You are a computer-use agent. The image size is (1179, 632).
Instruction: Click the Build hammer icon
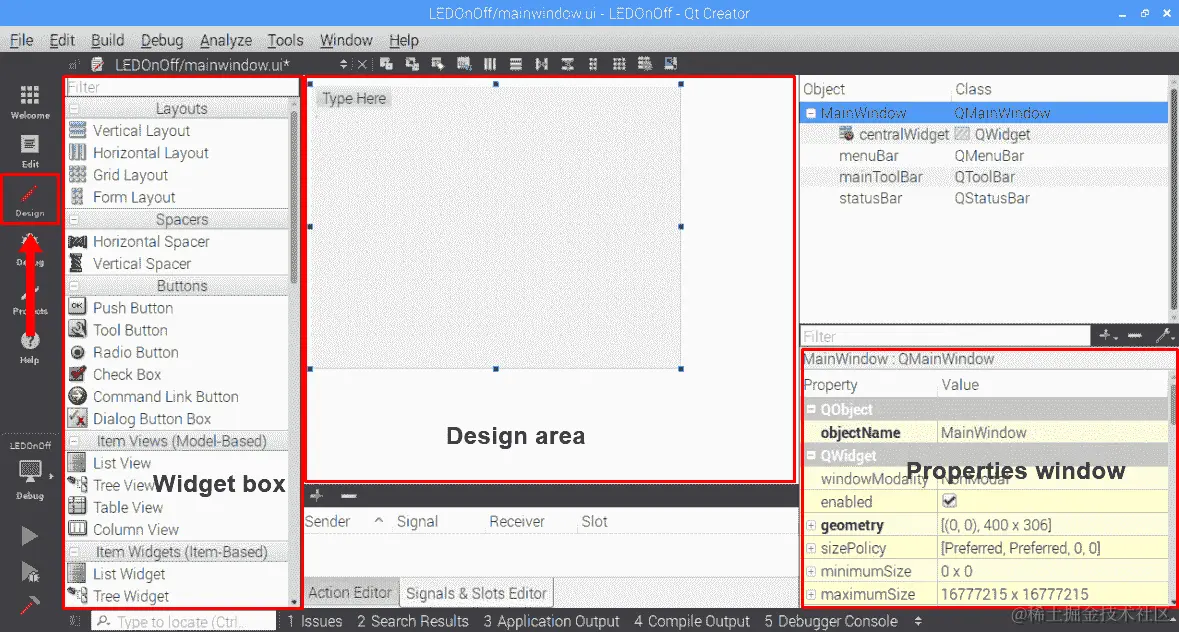(x=29, y=604)
